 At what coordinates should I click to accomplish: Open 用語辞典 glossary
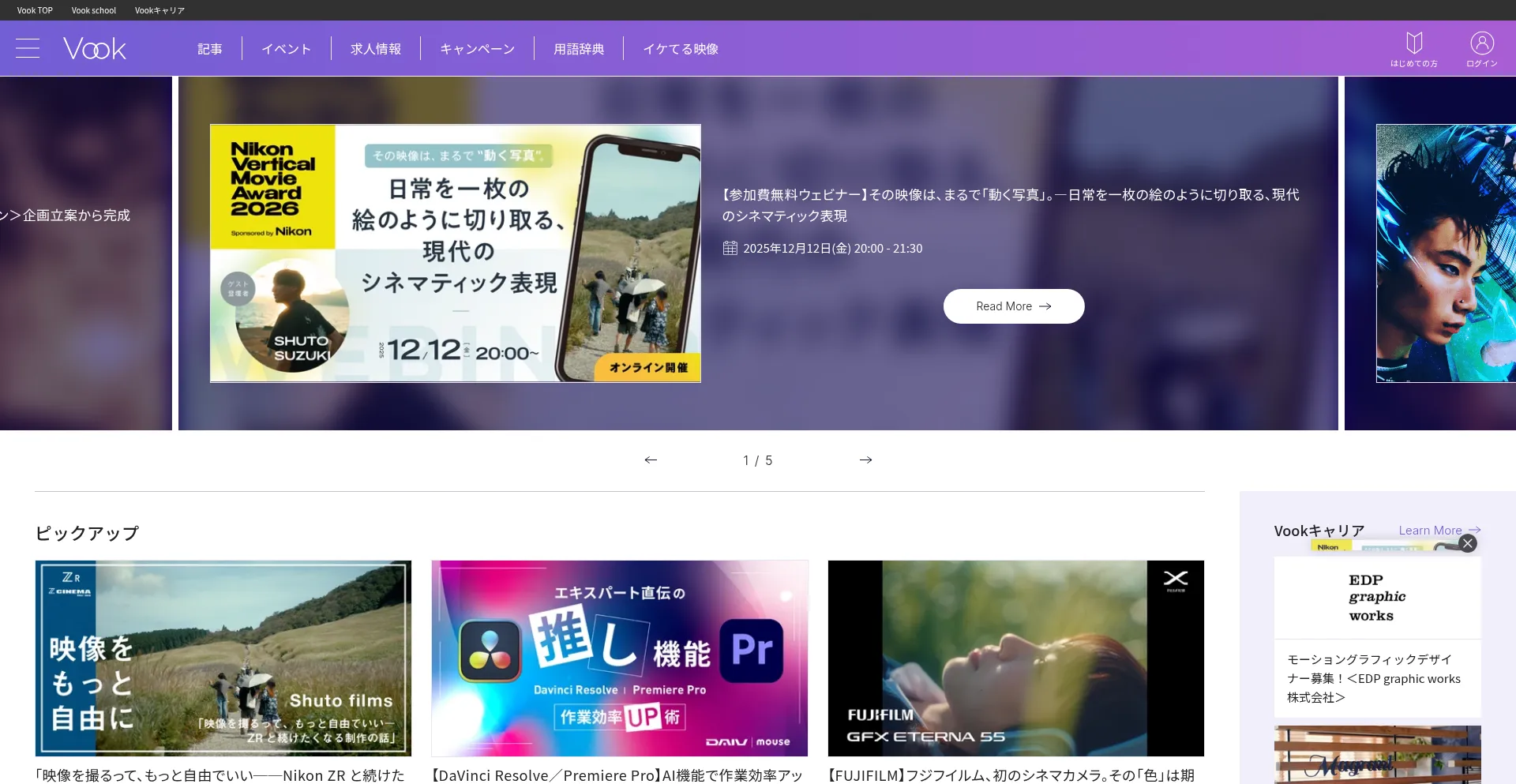579,49
